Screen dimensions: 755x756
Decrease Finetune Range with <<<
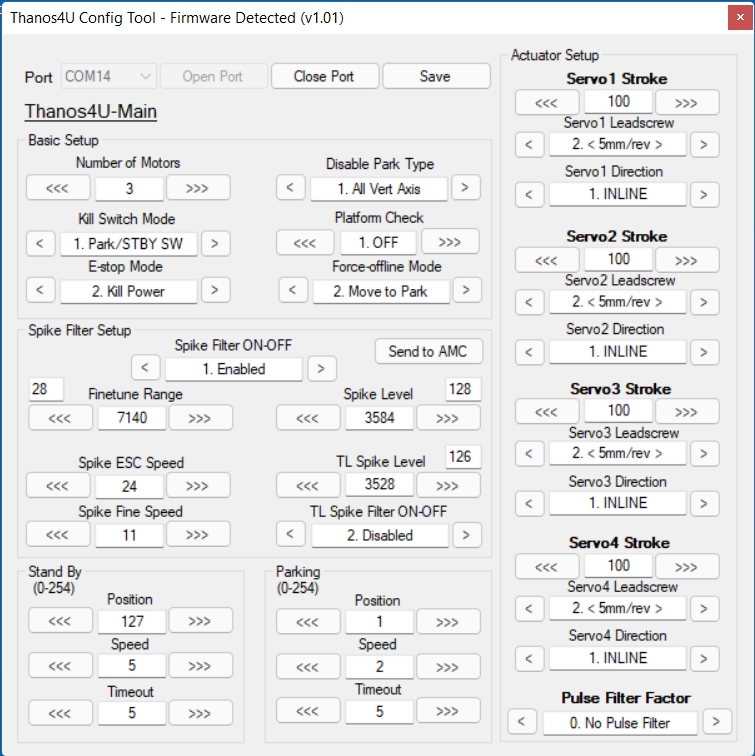pos(60,418)
